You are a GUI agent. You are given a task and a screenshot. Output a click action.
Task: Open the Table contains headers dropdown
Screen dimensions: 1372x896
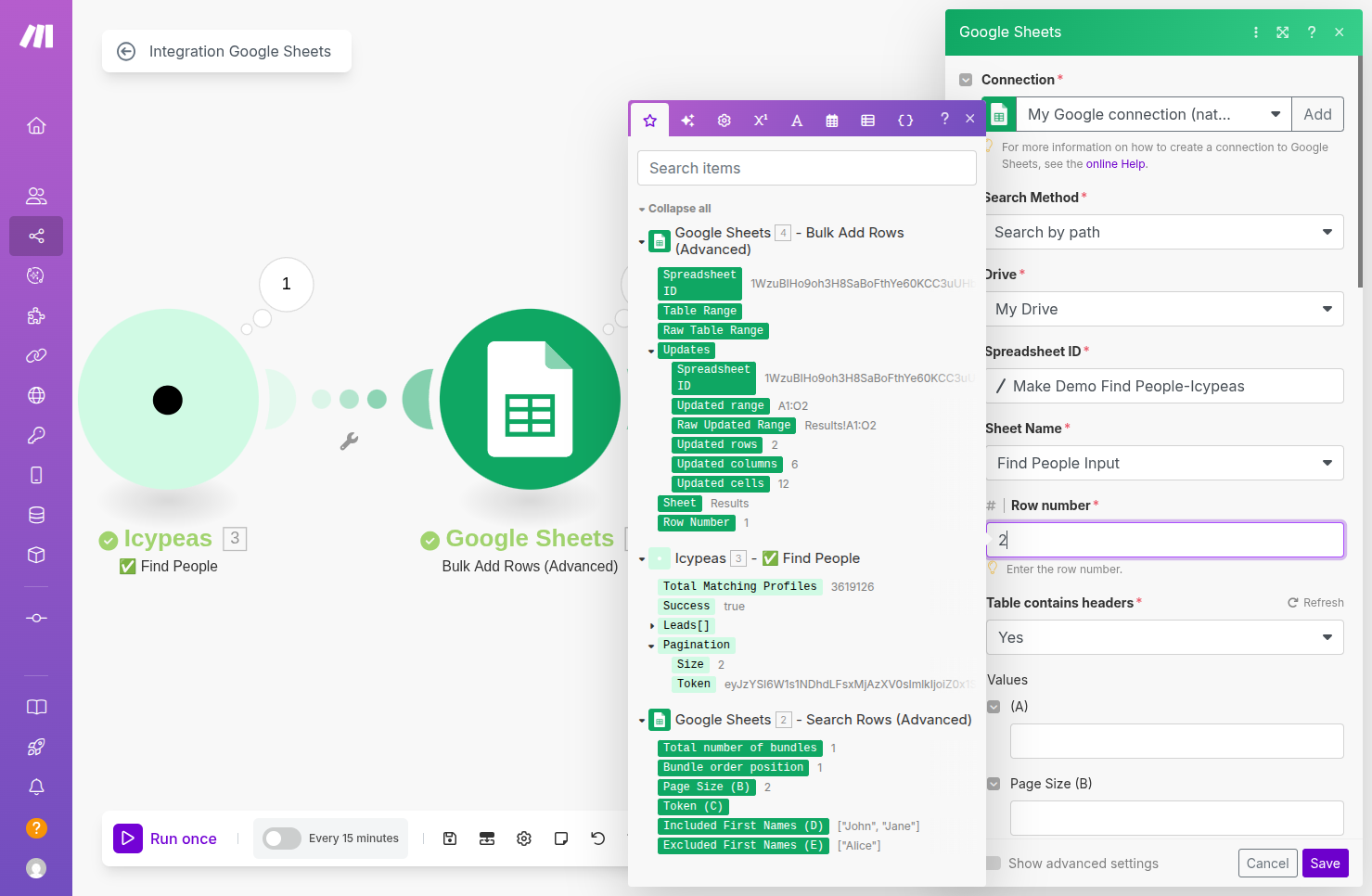click(1164, 637)
